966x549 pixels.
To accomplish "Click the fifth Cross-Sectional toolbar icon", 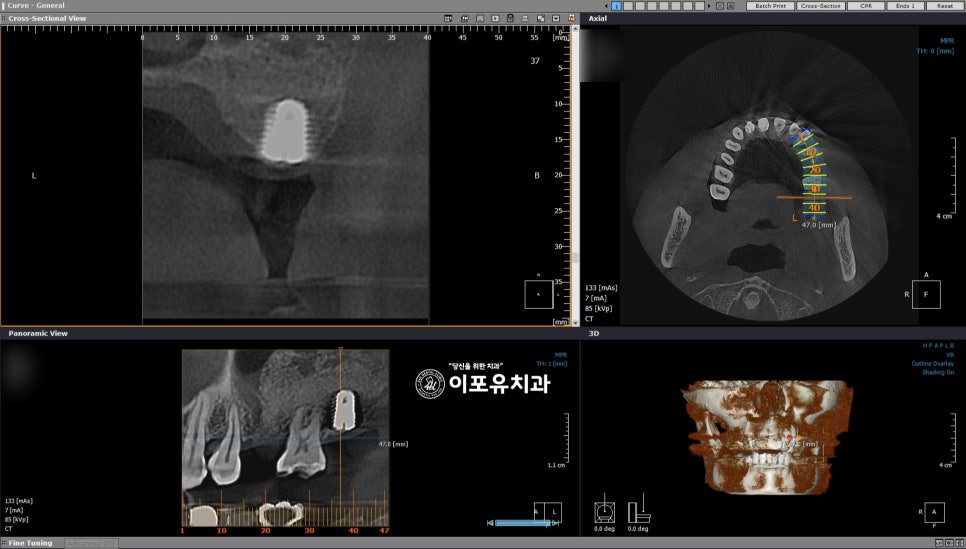I will [510, 18].
